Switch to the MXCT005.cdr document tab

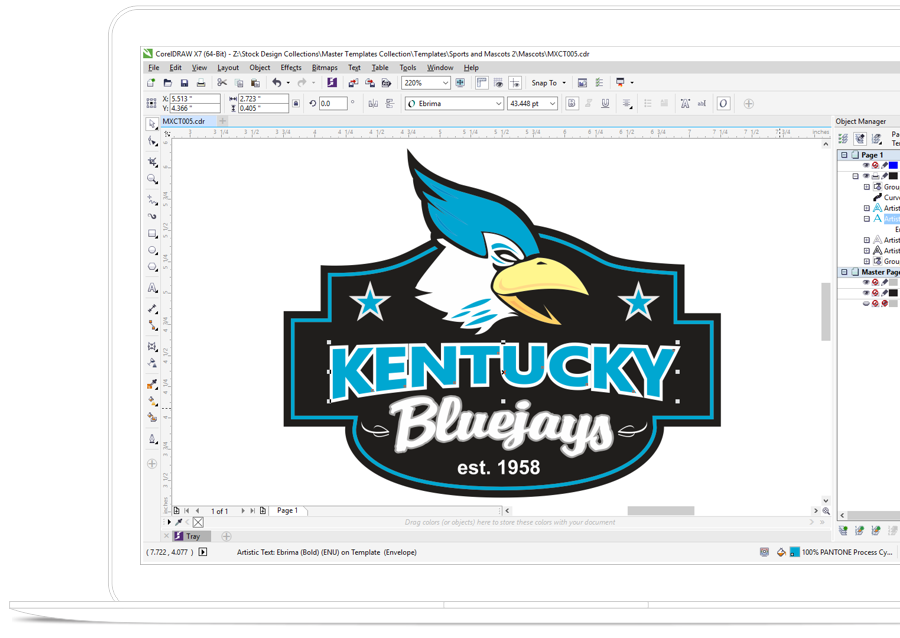coord(183,120)
